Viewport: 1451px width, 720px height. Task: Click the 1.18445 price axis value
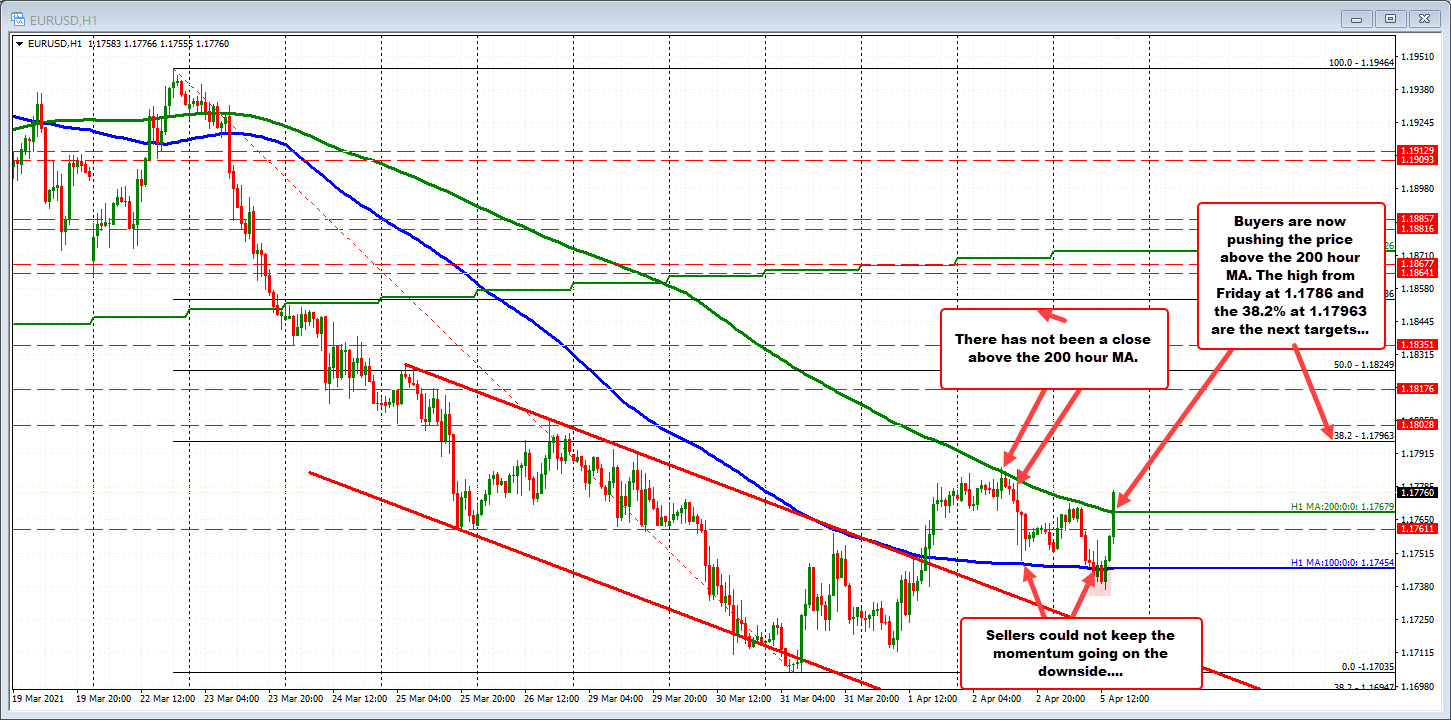(1418, 322)
